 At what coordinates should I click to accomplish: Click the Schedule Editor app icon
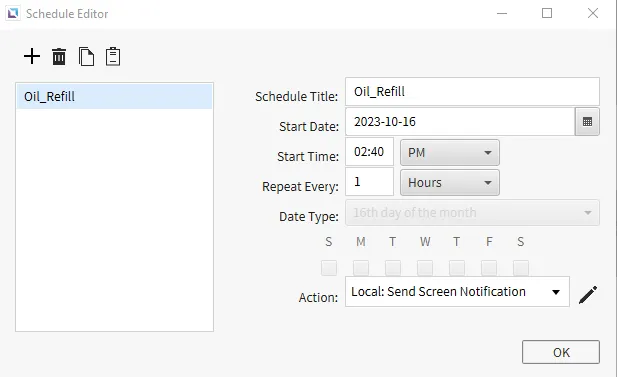point(13,13)
